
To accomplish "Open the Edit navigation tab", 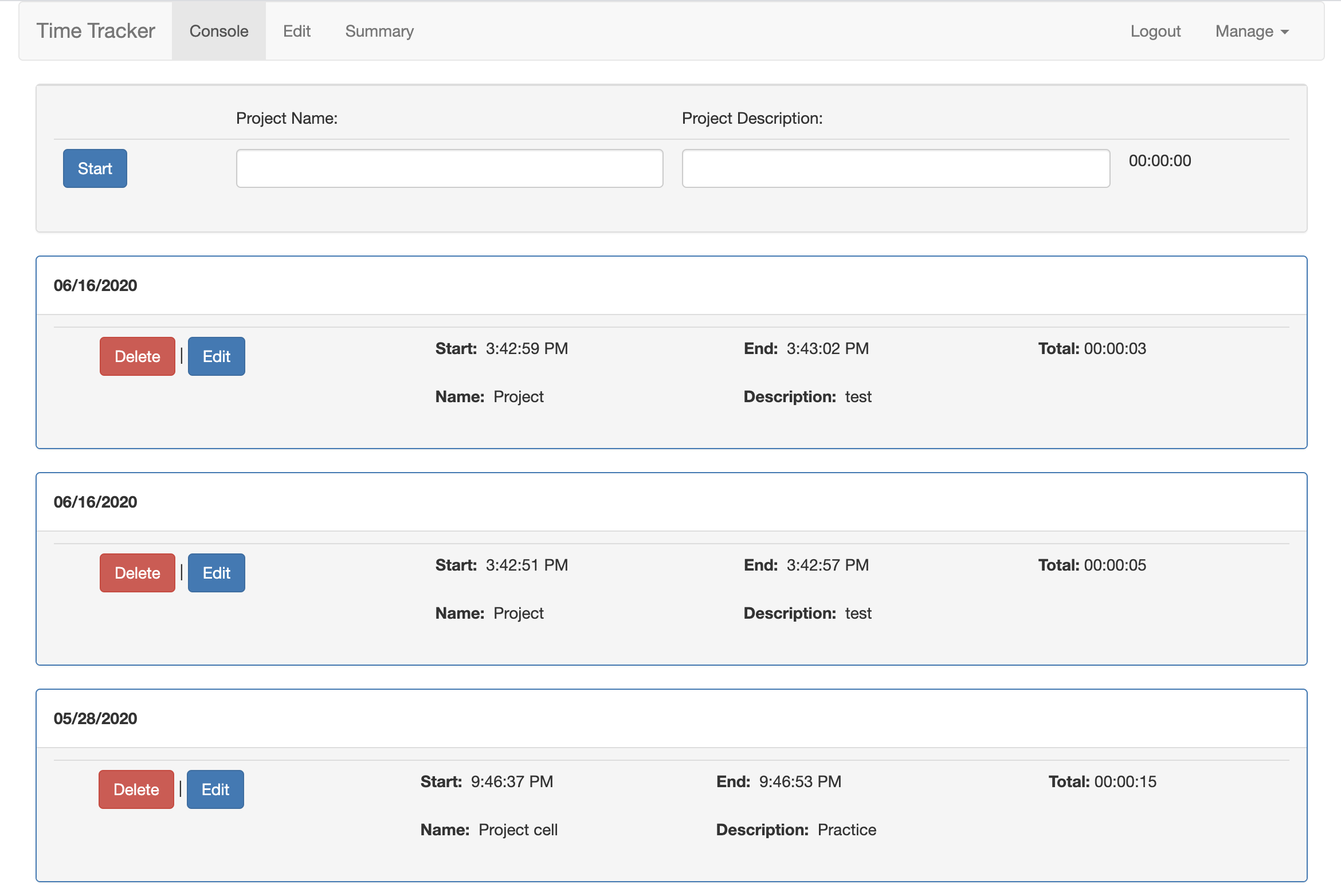I will tap(297, 31).
